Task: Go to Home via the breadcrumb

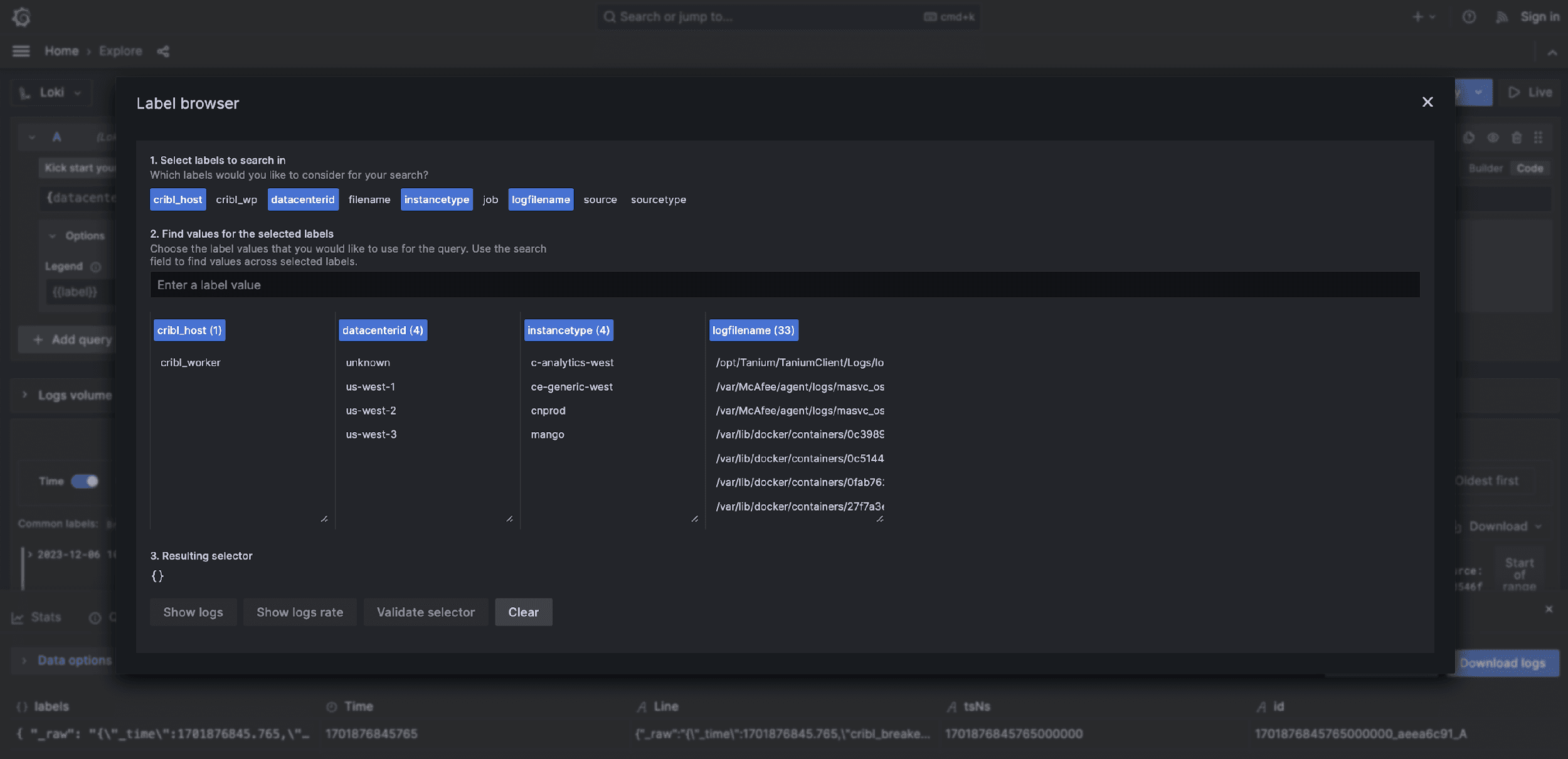Action: pos(61,51)
